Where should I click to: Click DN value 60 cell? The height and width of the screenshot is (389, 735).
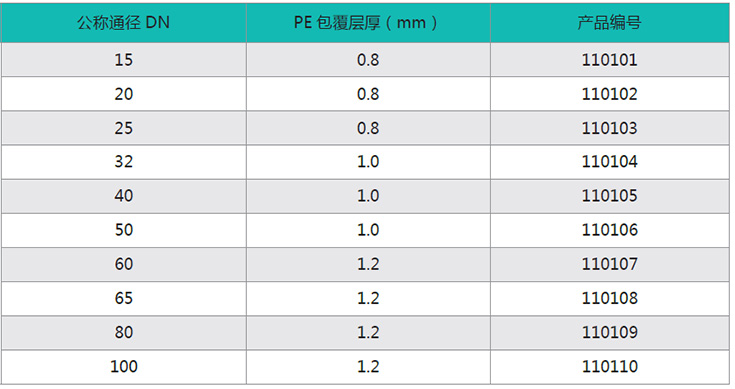coord(124,264)
